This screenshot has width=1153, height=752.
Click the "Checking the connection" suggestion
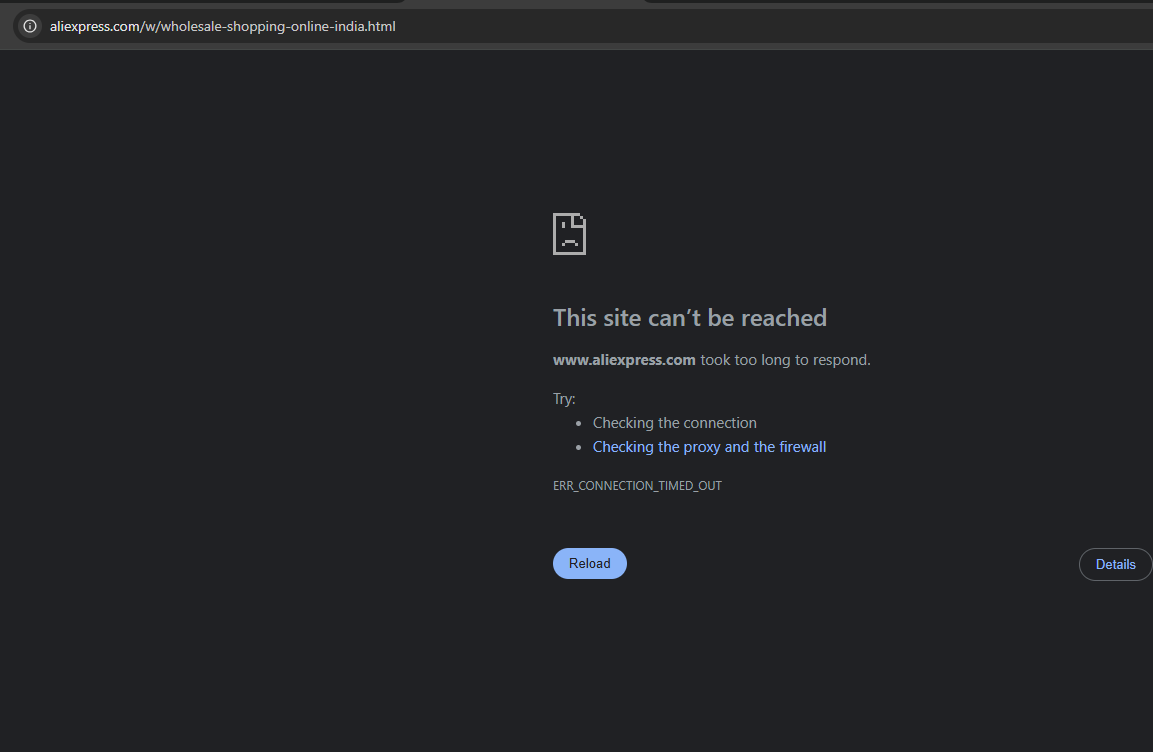click(674, 423)
